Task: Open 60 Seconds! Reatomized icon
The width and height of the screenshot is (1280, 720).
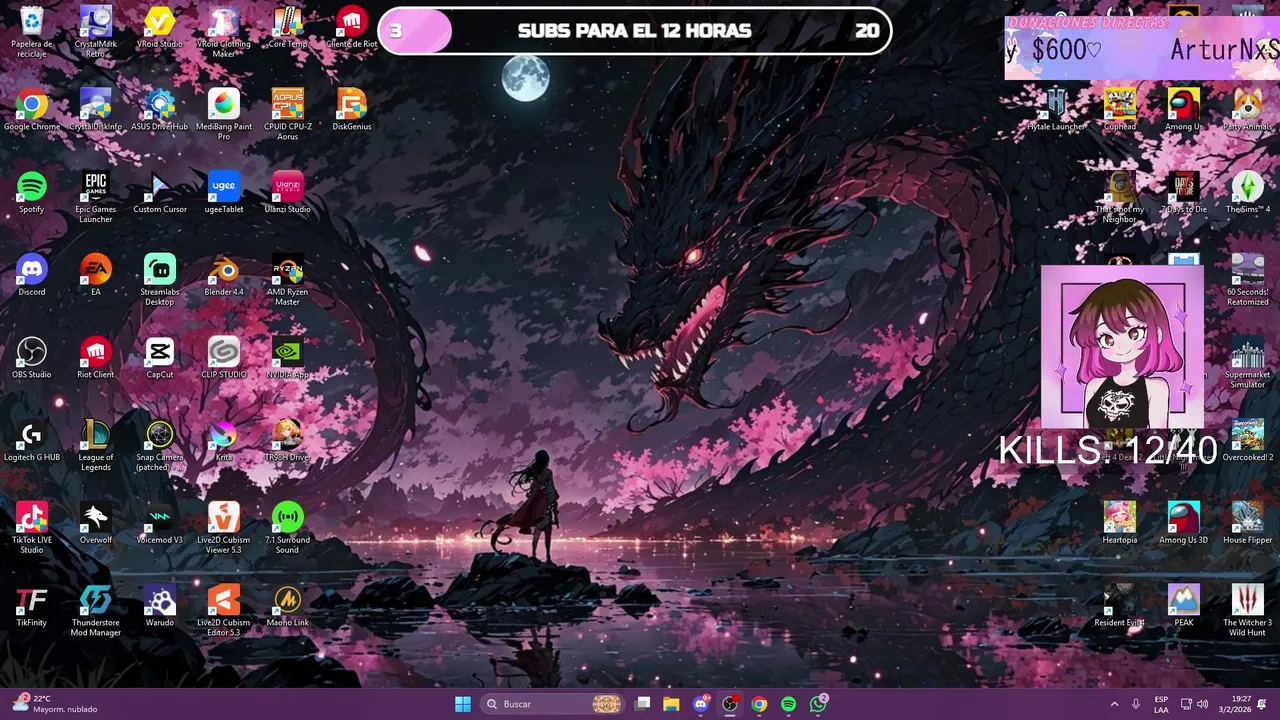Action: 1247,270
